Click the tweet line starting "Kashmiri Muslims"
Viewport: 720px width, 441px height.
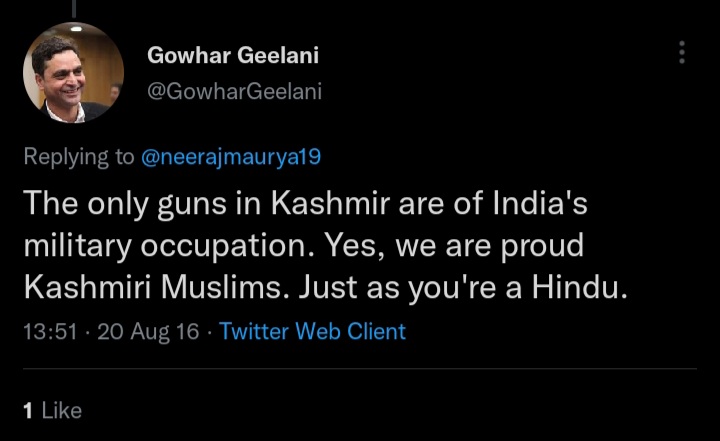(324, 288)
